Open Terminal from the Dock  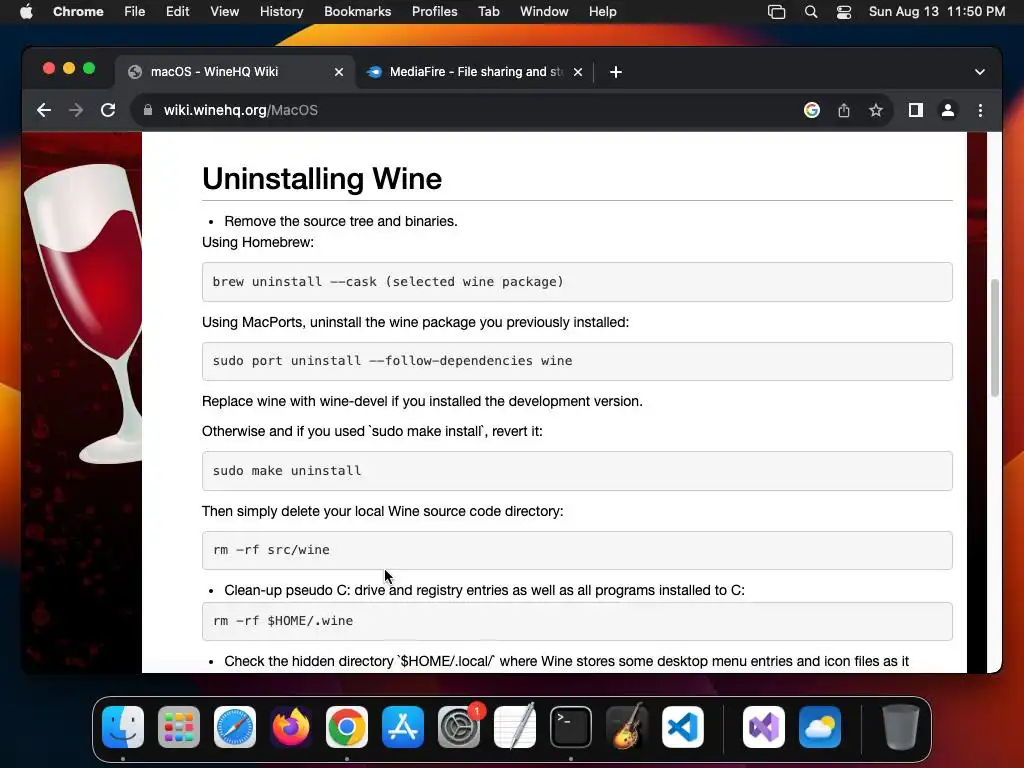pos(571,727)
